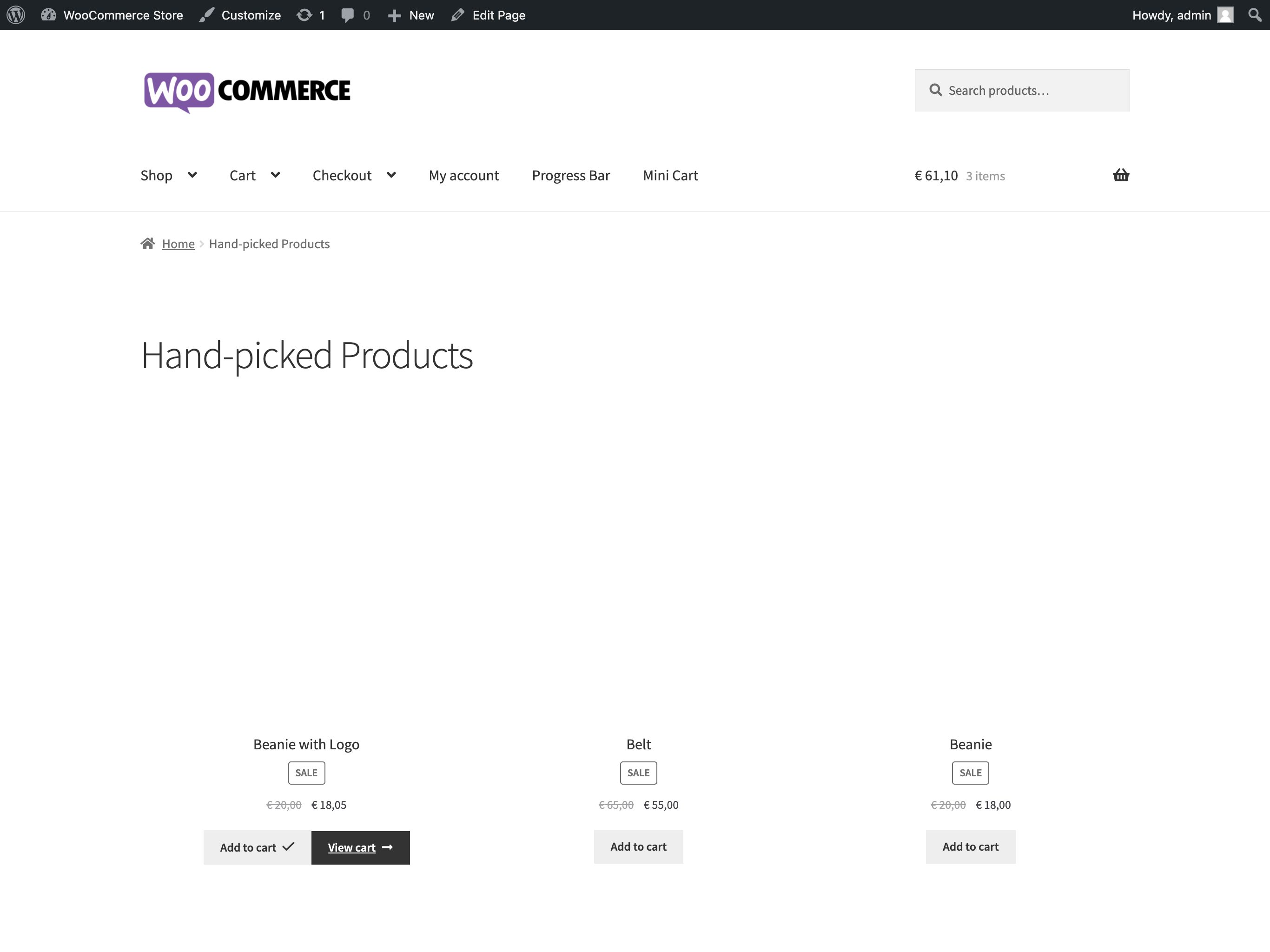Click the home icon in the breadcrumb
Screen dimensions: 1270x952
pyautogui.click(x=147, y=244)
